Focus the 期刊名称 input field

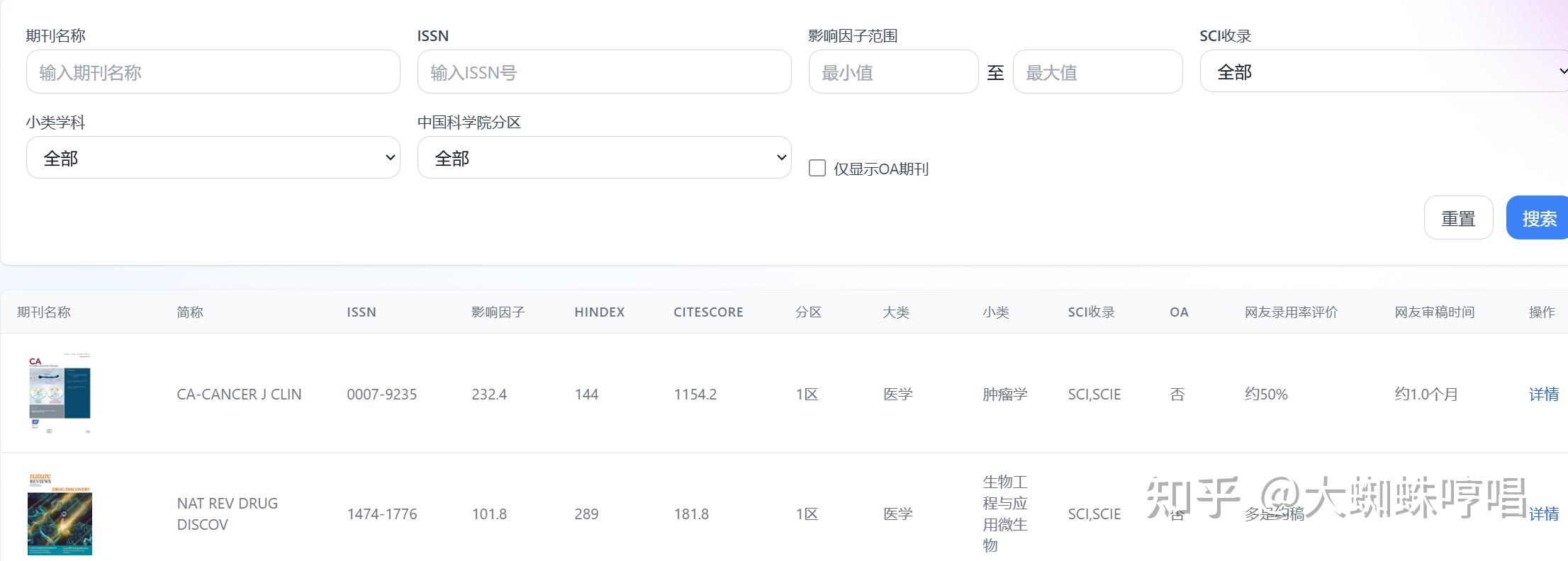pos(213,72)
